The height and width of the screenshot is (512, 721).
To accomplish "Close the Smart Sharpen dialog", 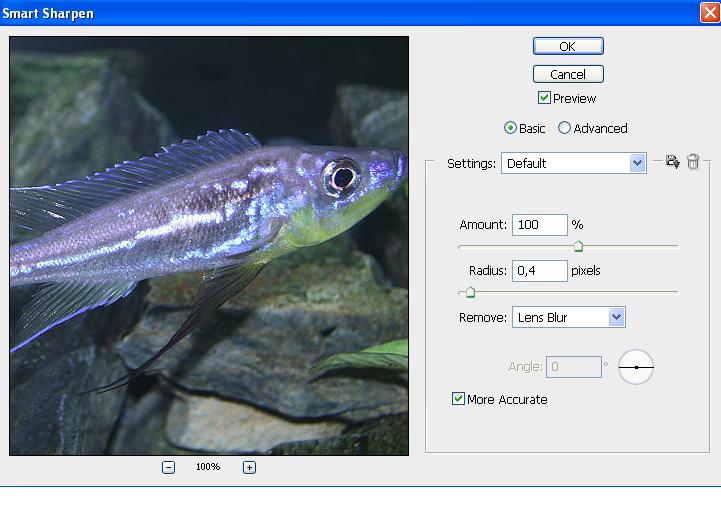I will coord(709,13).
